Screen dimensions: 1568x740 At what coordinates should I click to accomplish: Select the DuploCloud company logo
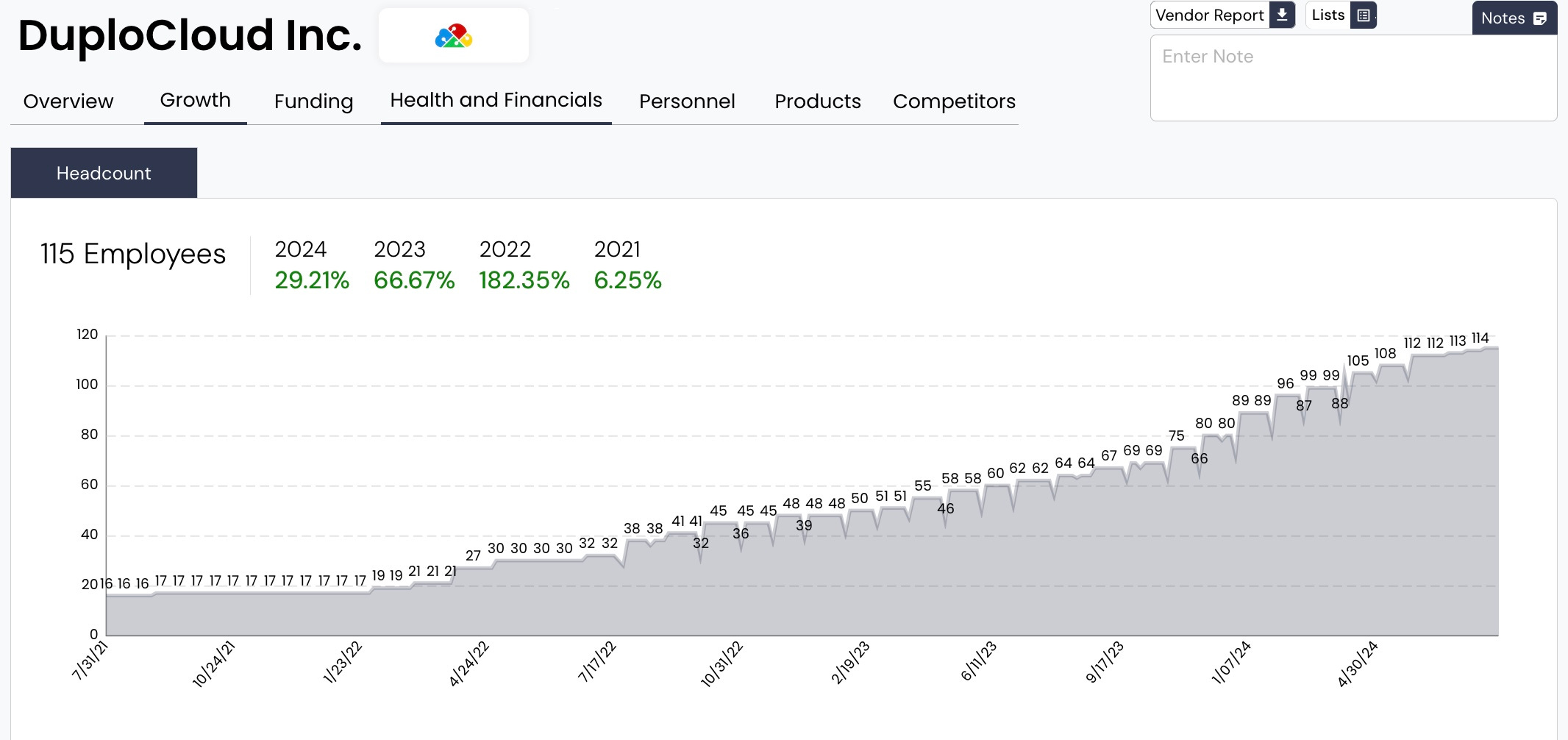point(453,35)
